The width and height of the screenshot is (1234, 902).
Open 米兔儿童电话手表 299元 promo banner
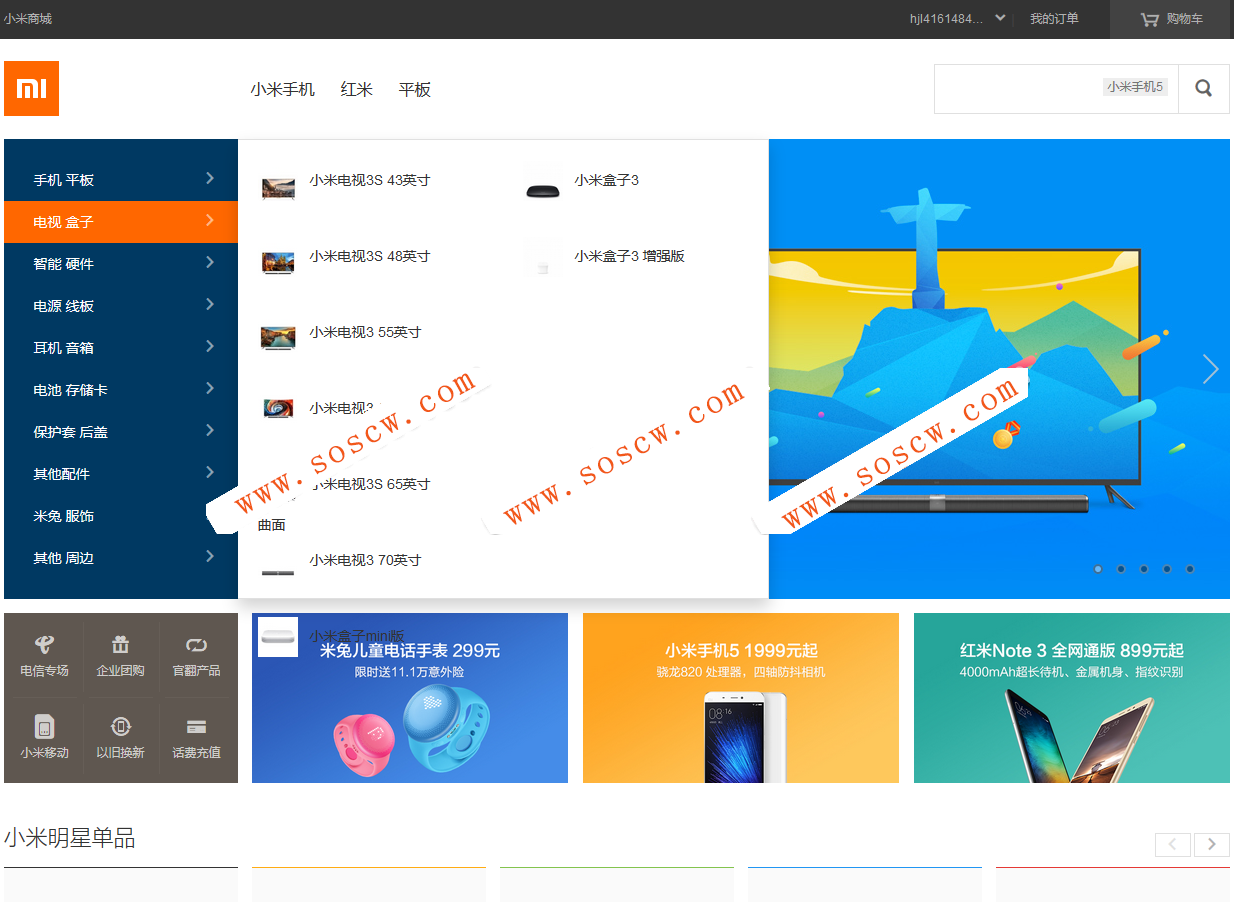click(x=410, y=698)
